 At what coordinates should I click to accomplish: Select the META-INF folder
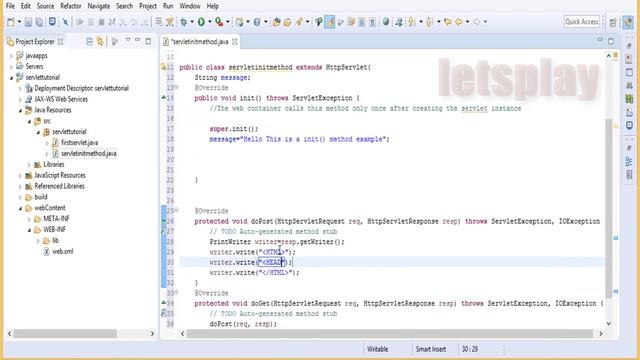coord(56,219)
